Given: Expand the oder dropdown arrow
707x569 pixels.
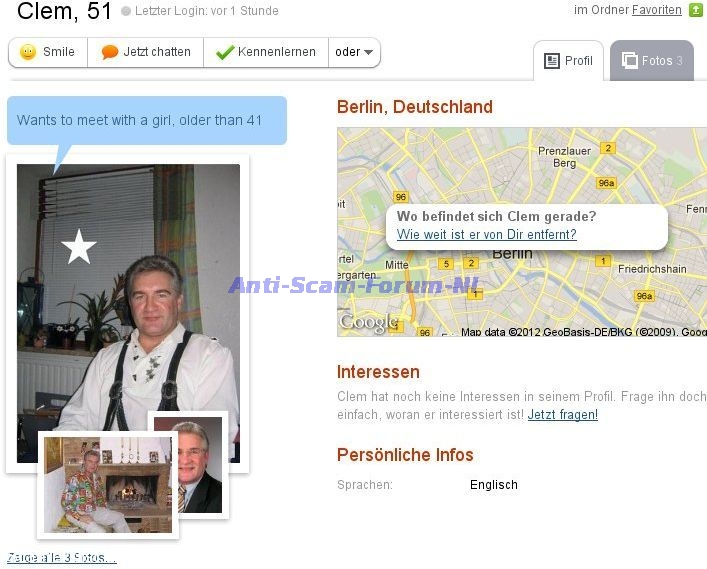Looking at the screenshot, I should point(368,52).
